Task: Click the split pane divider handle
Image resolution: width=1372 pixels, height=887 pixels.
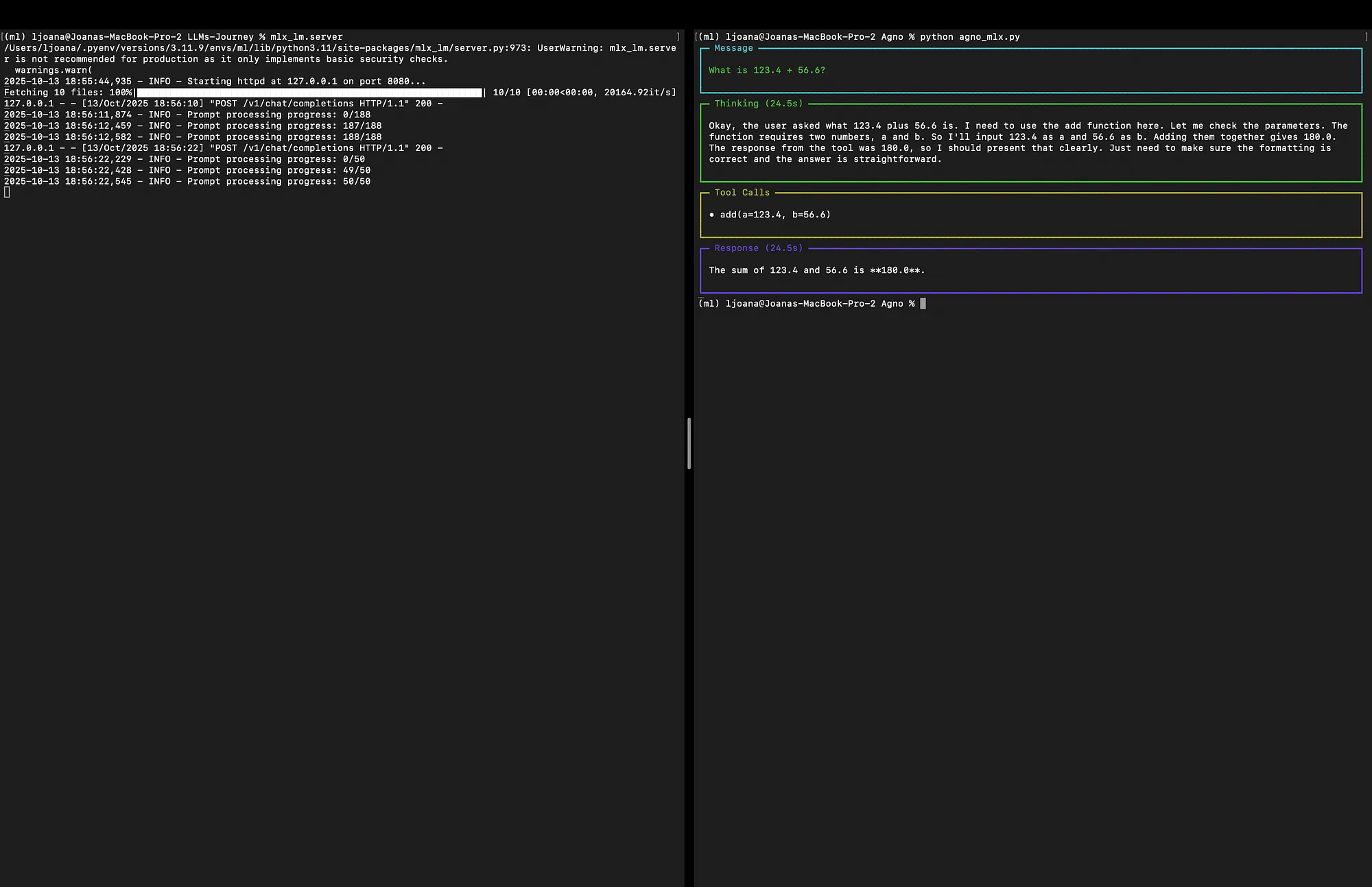Action: pyautogui.click(x=689, y=443)
